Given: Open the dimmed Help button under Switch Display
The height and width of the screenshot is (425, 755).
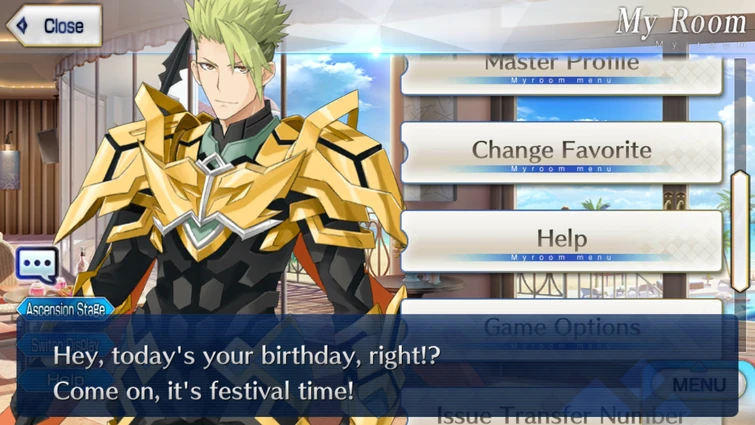Looking at the screenshot, I should [65, 380].
